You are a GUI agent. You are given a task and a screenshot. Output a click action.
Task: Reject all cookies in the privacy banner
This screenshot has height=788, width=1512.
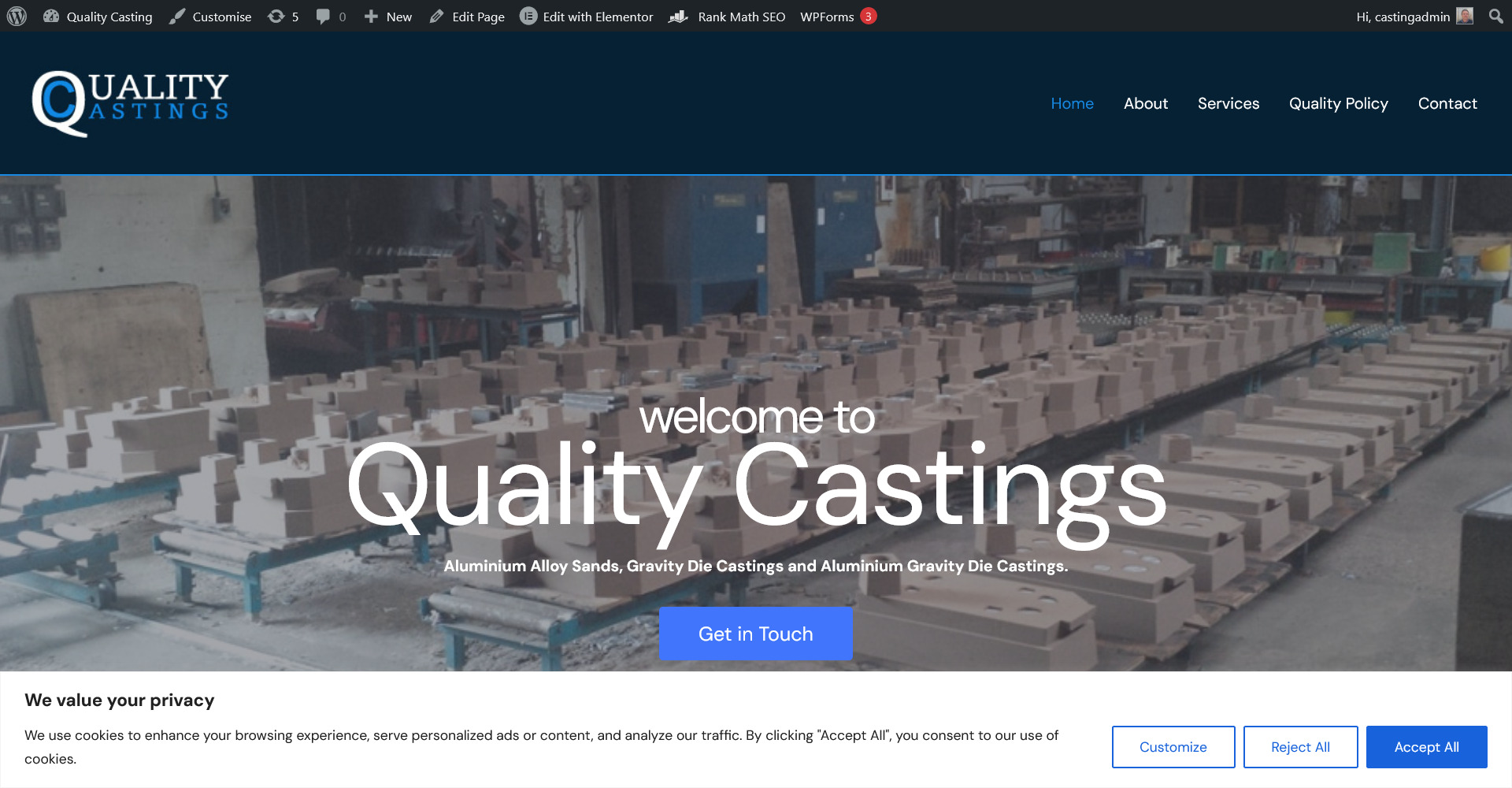1299,746
